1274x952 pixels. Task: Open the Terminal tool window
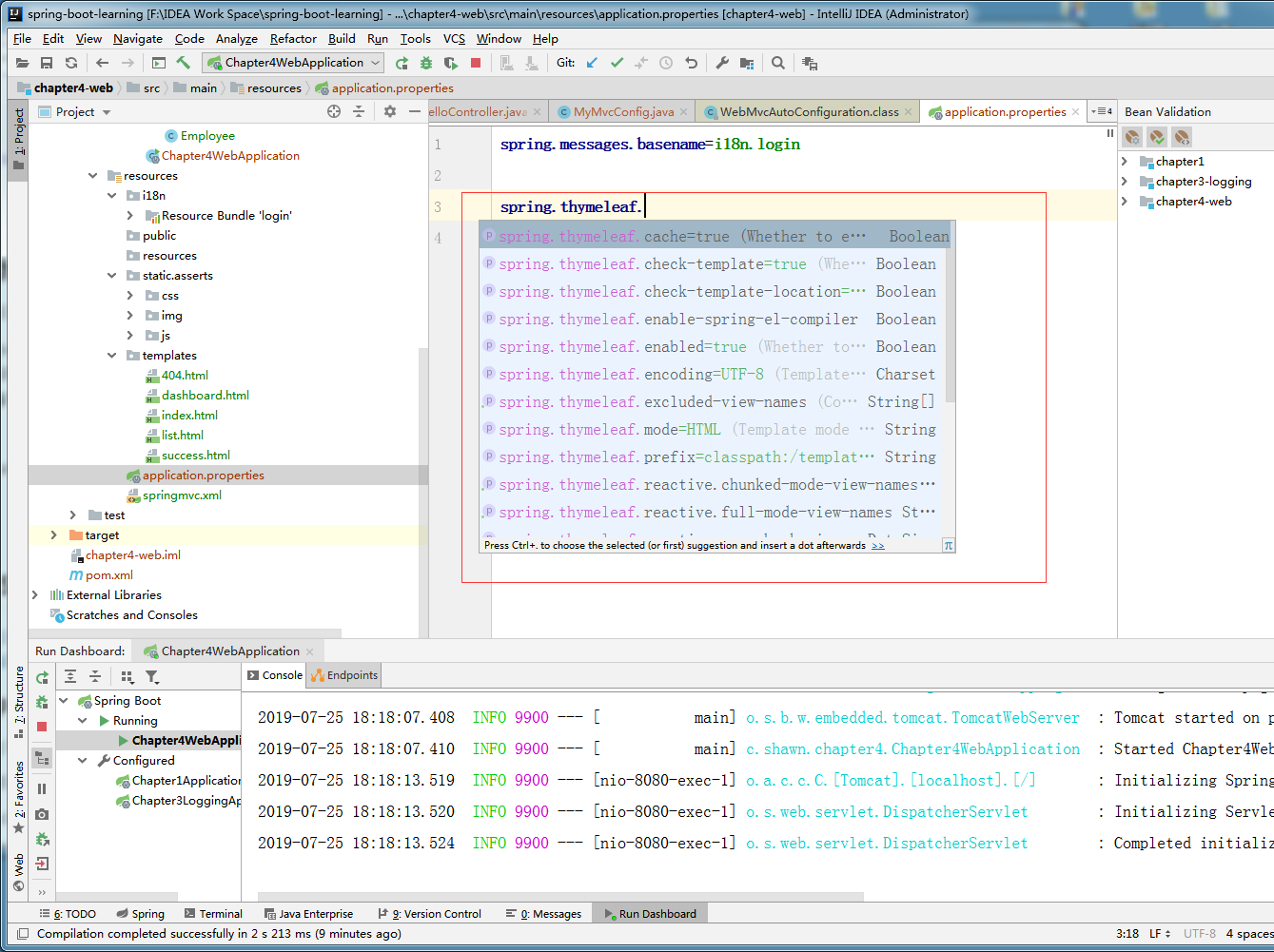click(x=214, y=914)
